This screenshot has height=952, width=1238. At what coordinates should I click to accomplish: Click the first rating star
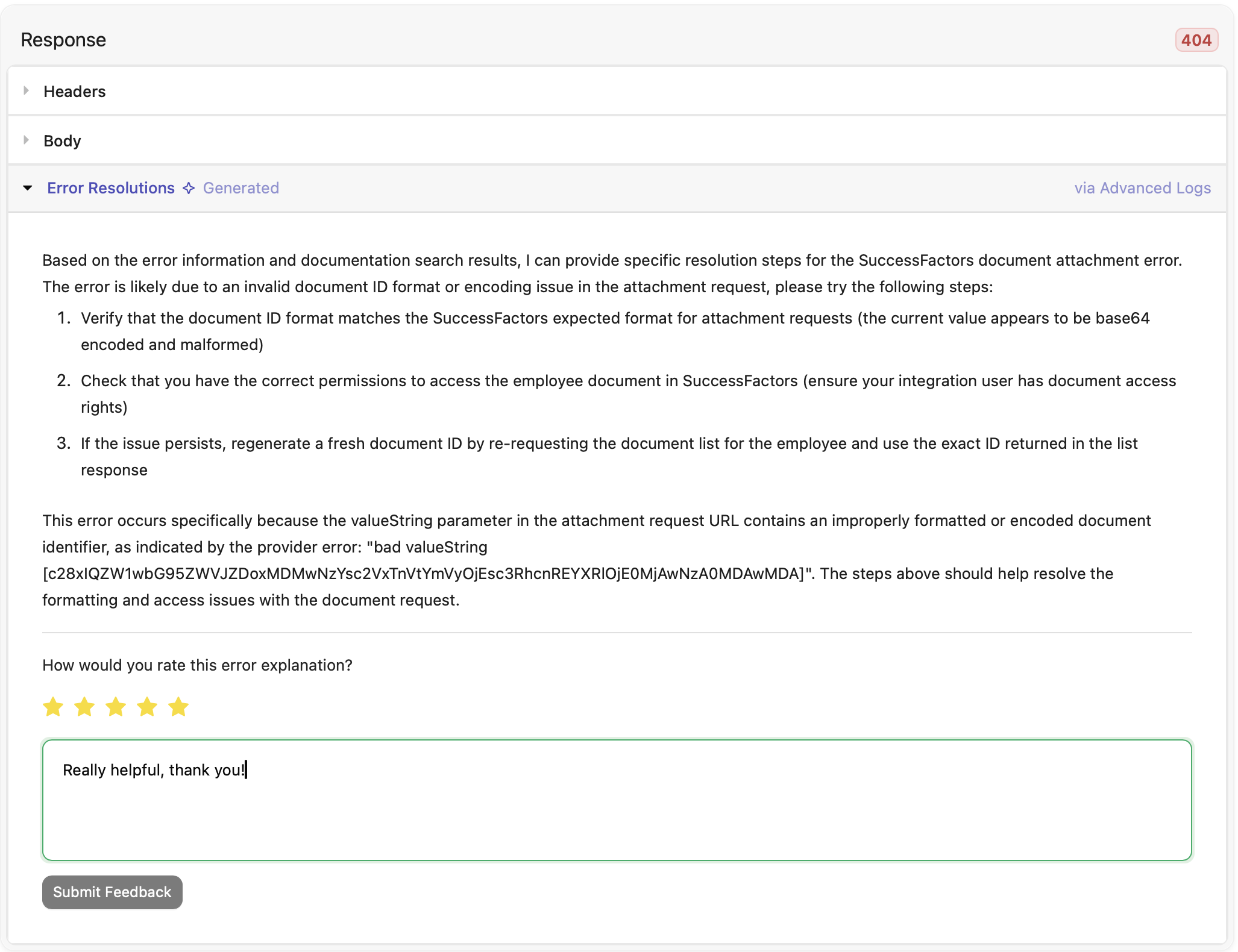click(x=53, y=707)
